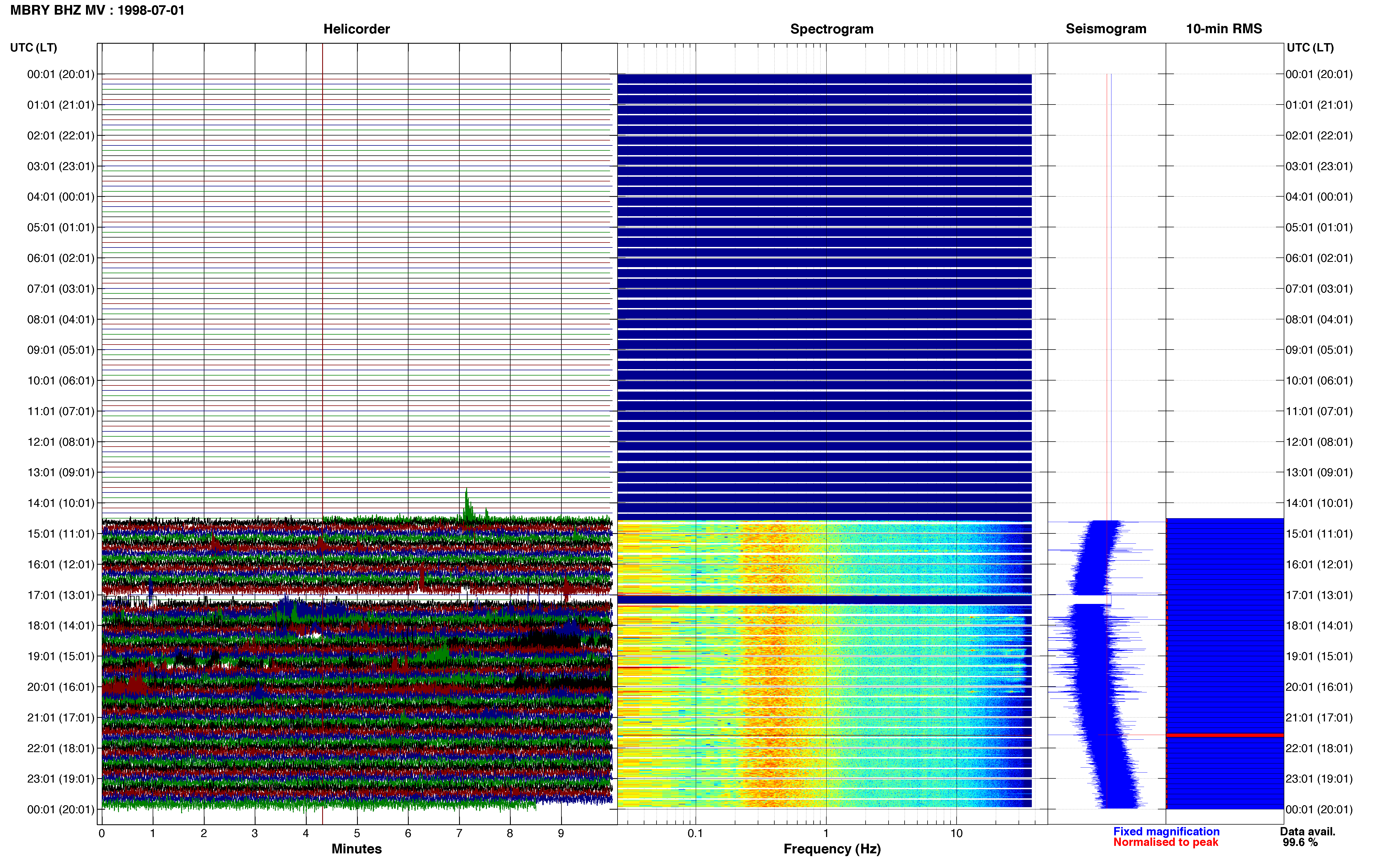
Task: Click the 3 tick label on the Minutes axis
Action: [x=255, y=833]
